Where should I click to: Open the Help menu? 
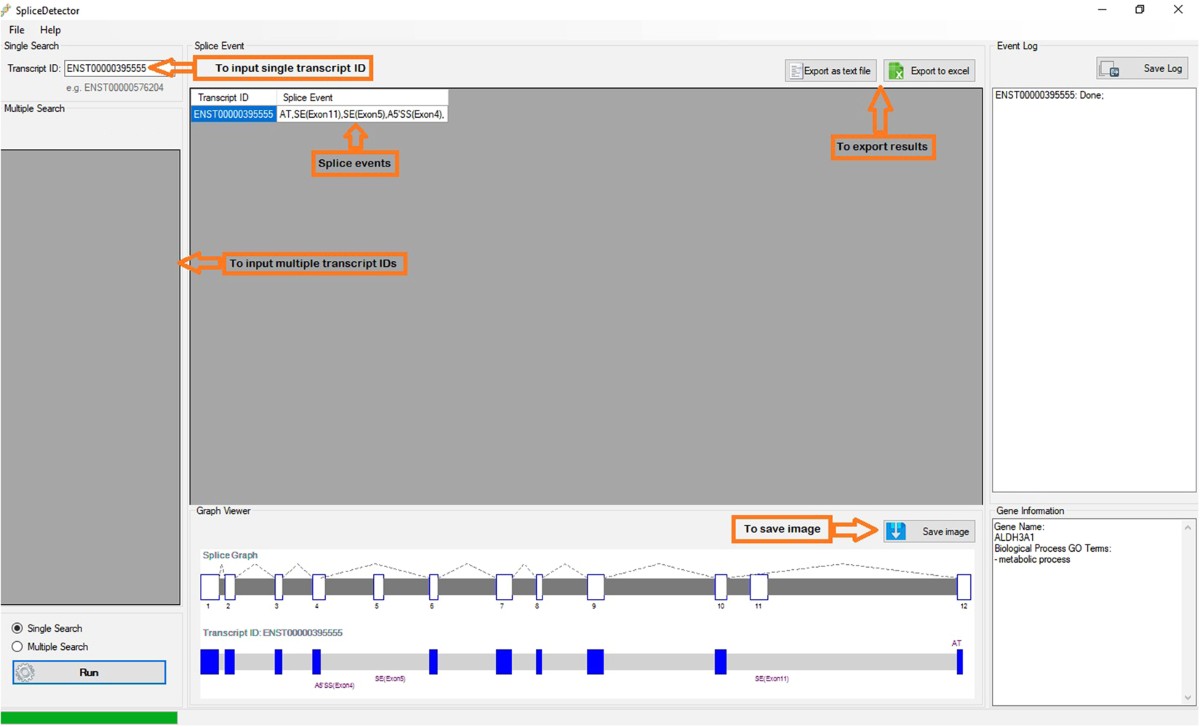click(50, 30)
